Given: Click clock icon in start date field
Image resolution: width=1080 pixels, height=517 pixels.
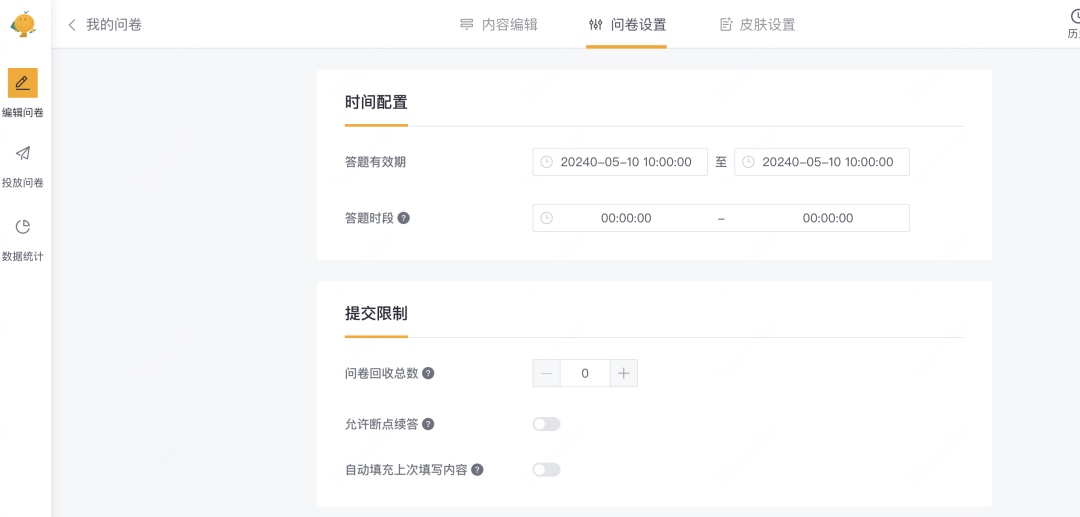Looking at the screenshot, I should click(x=546, y=162).
